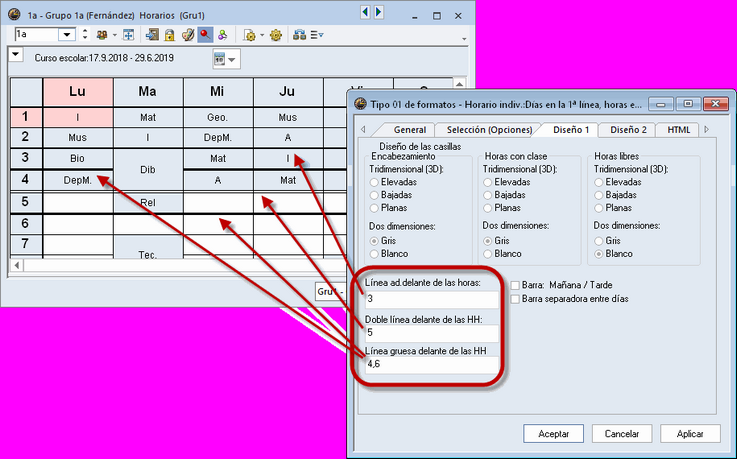Click the groups people icon in toolbar
Screen dimensions: 737x459
102,35
